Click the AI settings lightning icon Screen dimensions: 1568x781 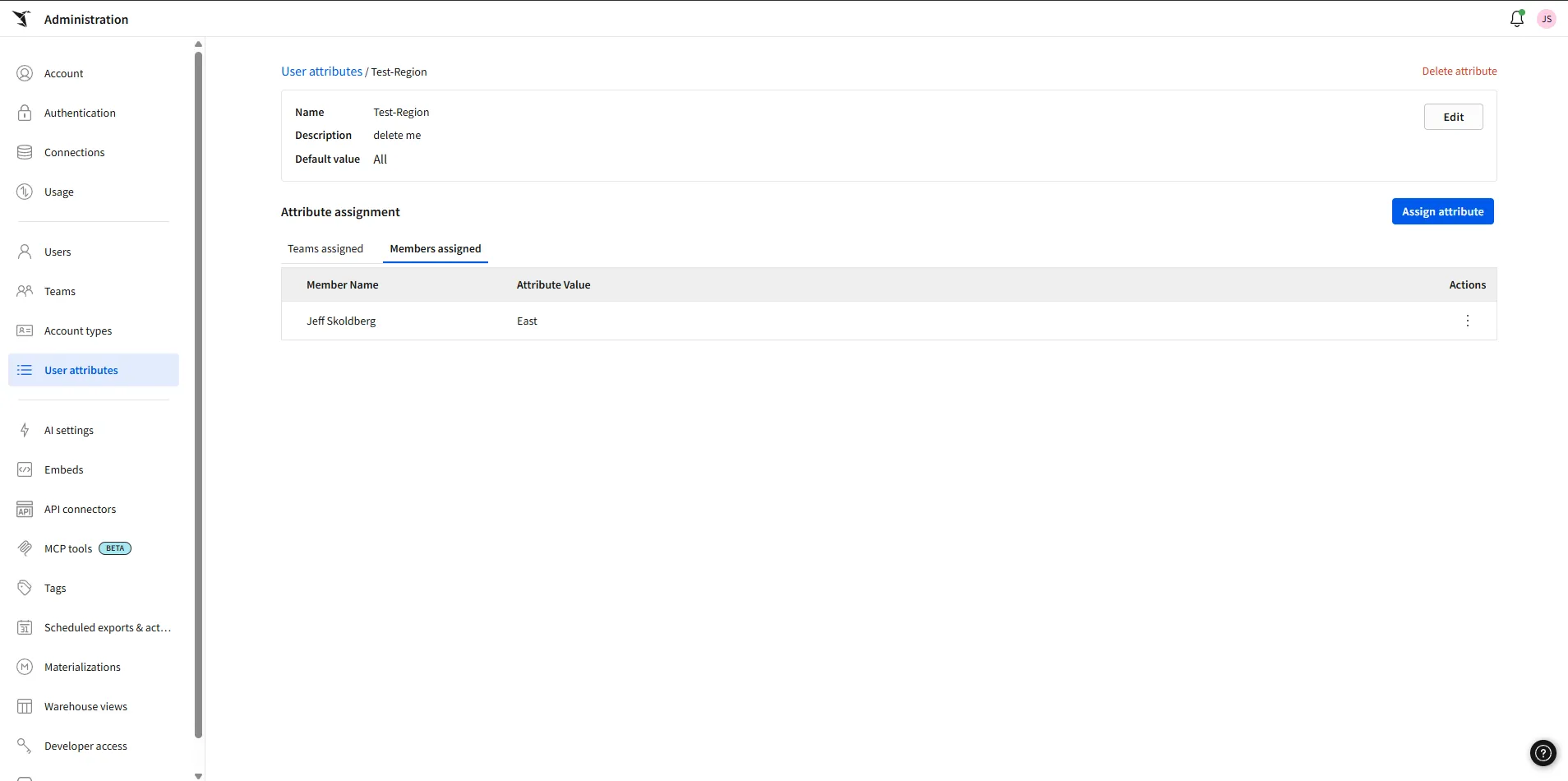tap(25, 430)
